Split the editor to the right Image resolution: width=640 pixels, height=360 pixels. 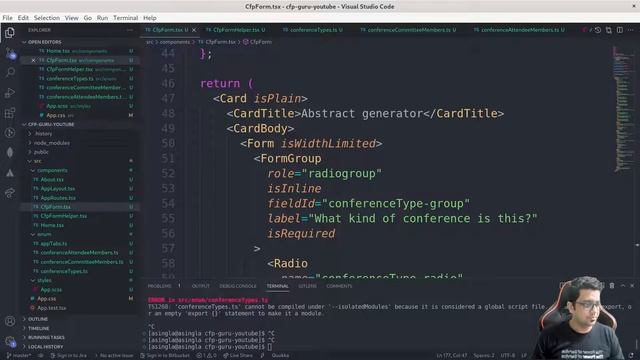620,30
